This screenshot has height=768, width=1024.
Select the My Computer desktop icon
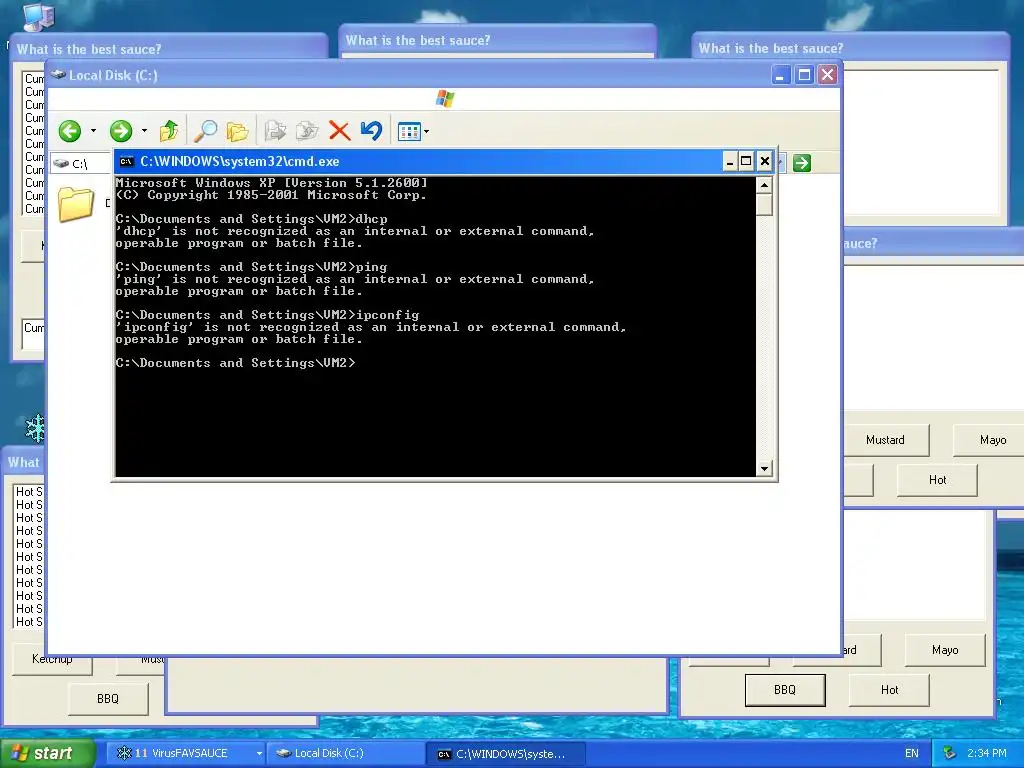39,16
